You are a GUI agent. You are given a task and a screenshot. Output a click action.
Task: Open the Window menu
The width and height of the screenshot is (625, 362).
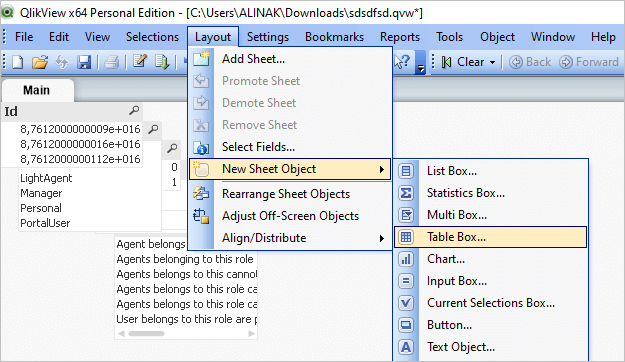[553, 37]
